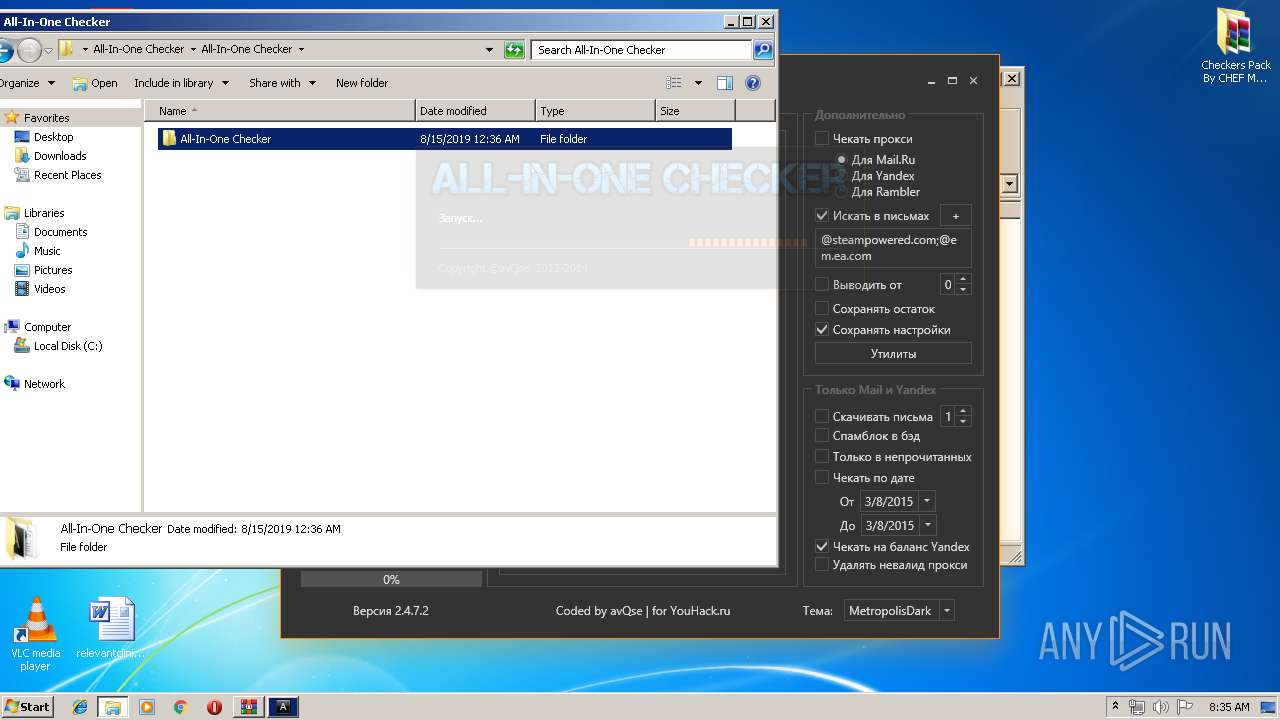Open Internet Explorer from the taskbar
Viewport: 1280px width, 720px height.
tap(80, 707)
